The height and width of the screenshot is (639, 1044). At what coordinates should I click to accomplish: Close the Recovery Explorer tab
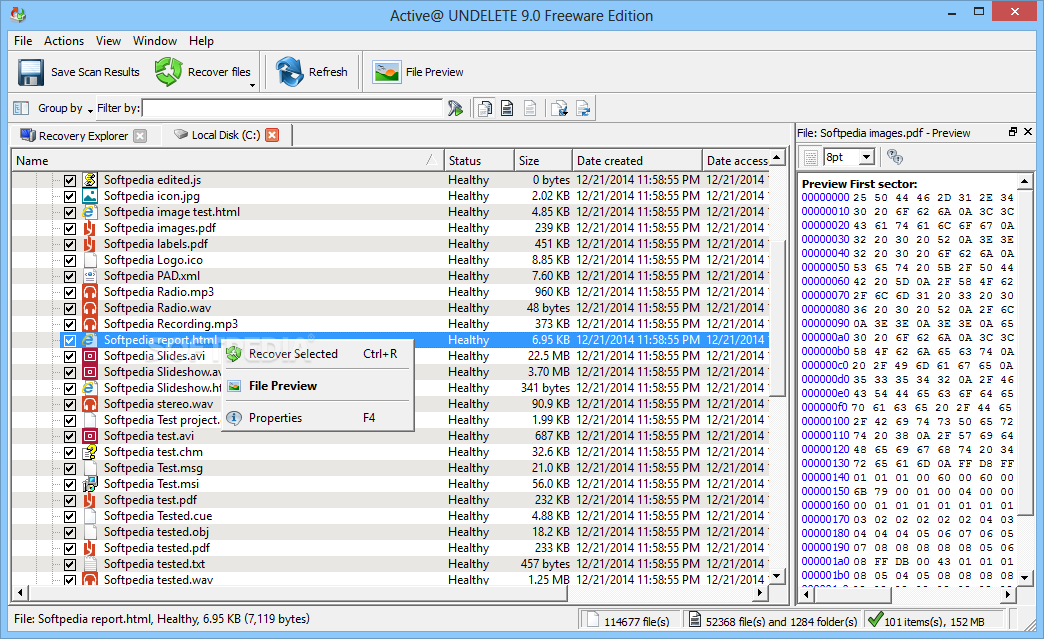[140, 136]
